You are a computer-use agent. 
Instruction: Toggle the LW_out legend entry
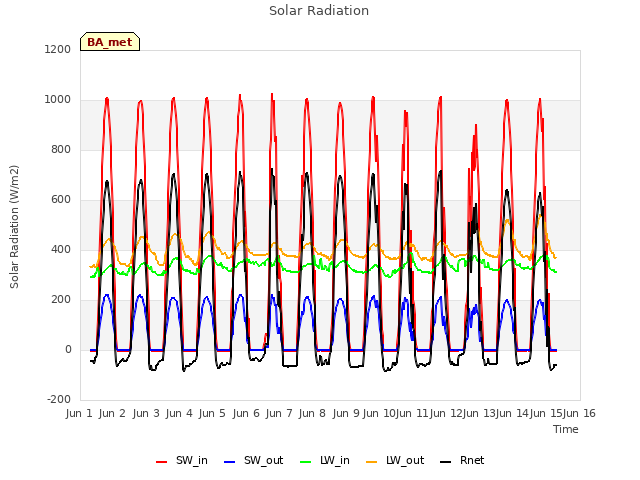tap(395, 460)
